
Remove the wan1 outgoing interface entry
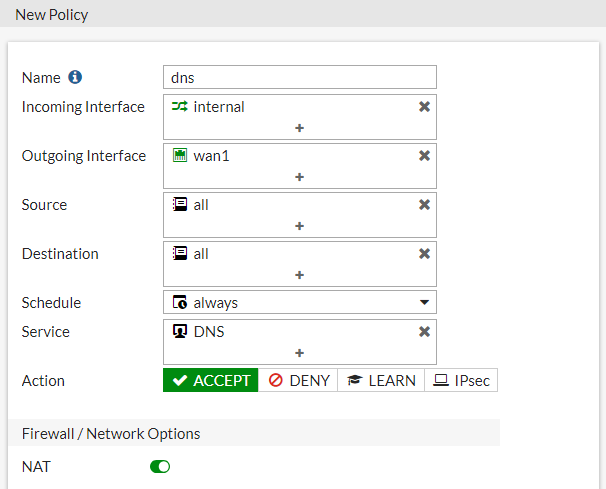(424, 155)
